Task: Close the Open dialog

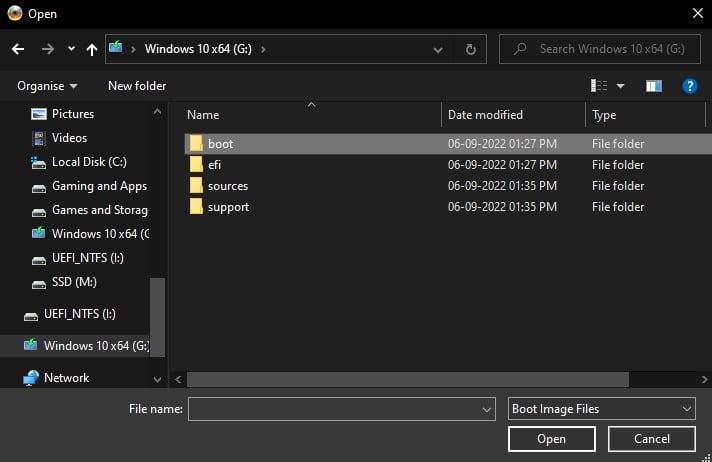Action: (x=698, y=13)
